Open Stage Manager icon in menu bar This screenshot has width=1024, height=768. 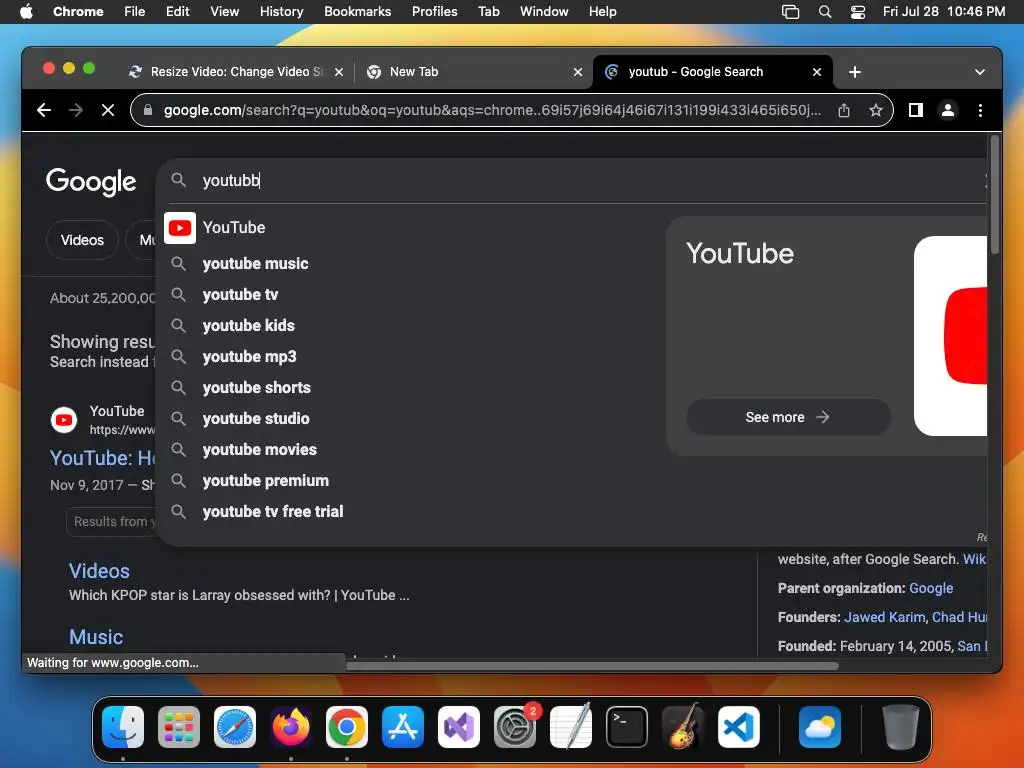click(790, 12)
